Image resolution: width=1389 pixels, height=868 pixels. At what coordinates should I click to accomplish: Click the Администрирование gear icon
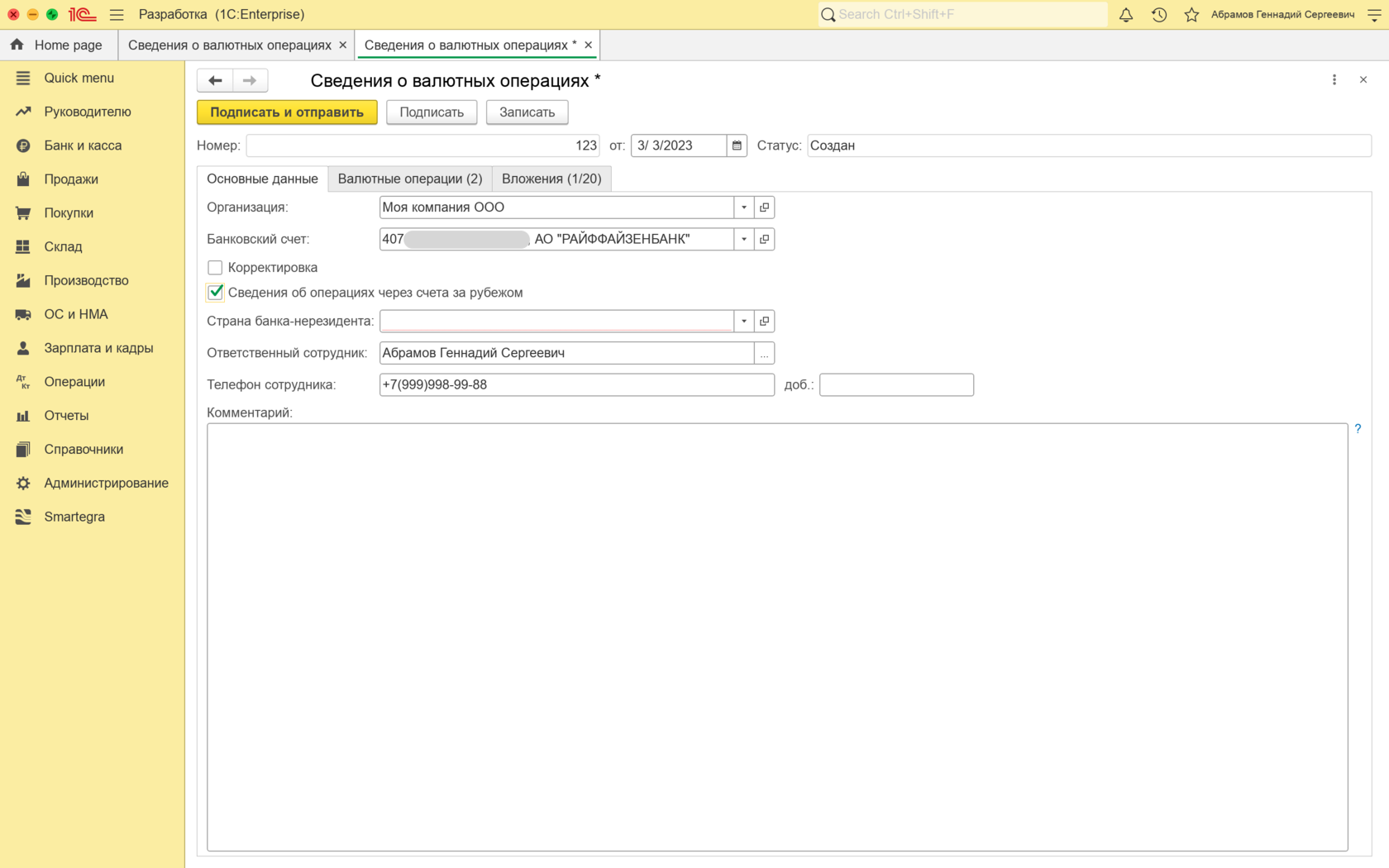[x=23, y=483]
